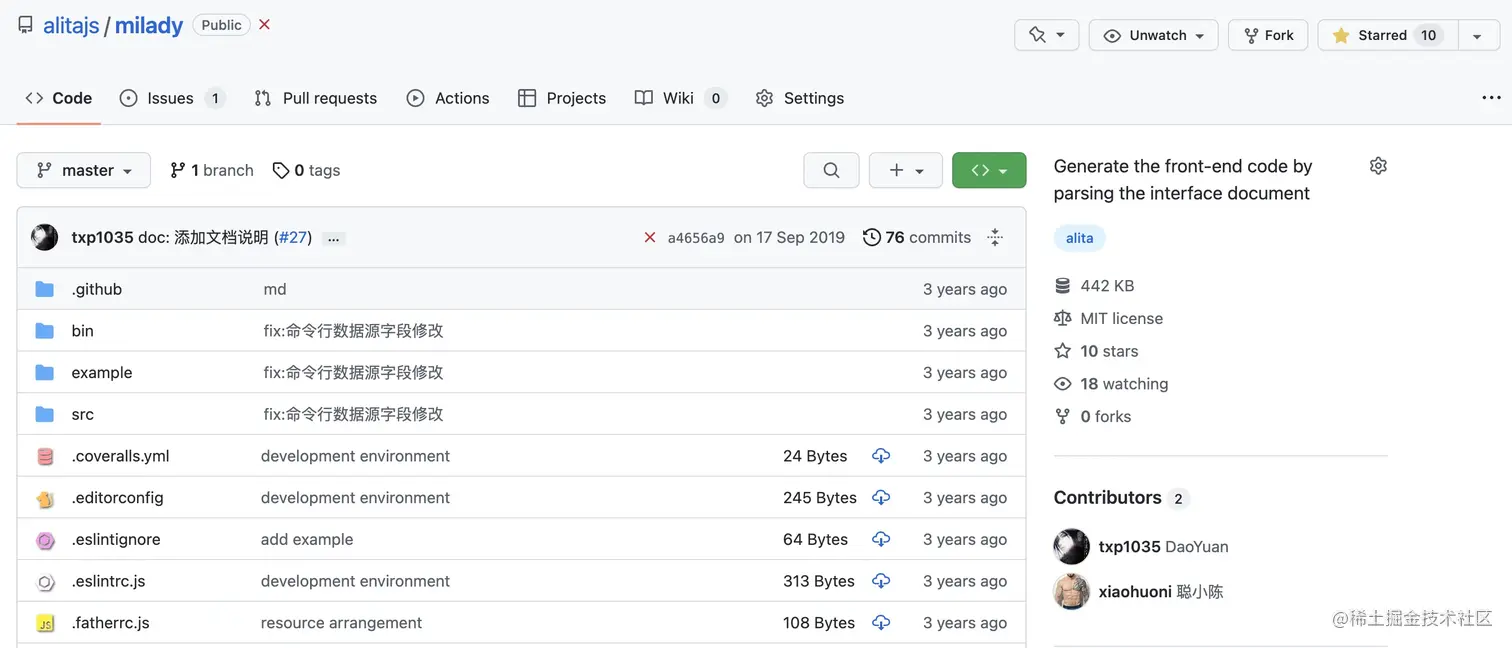
Task: Open the .eslintrc.js file
Action: tap(108, 581)
